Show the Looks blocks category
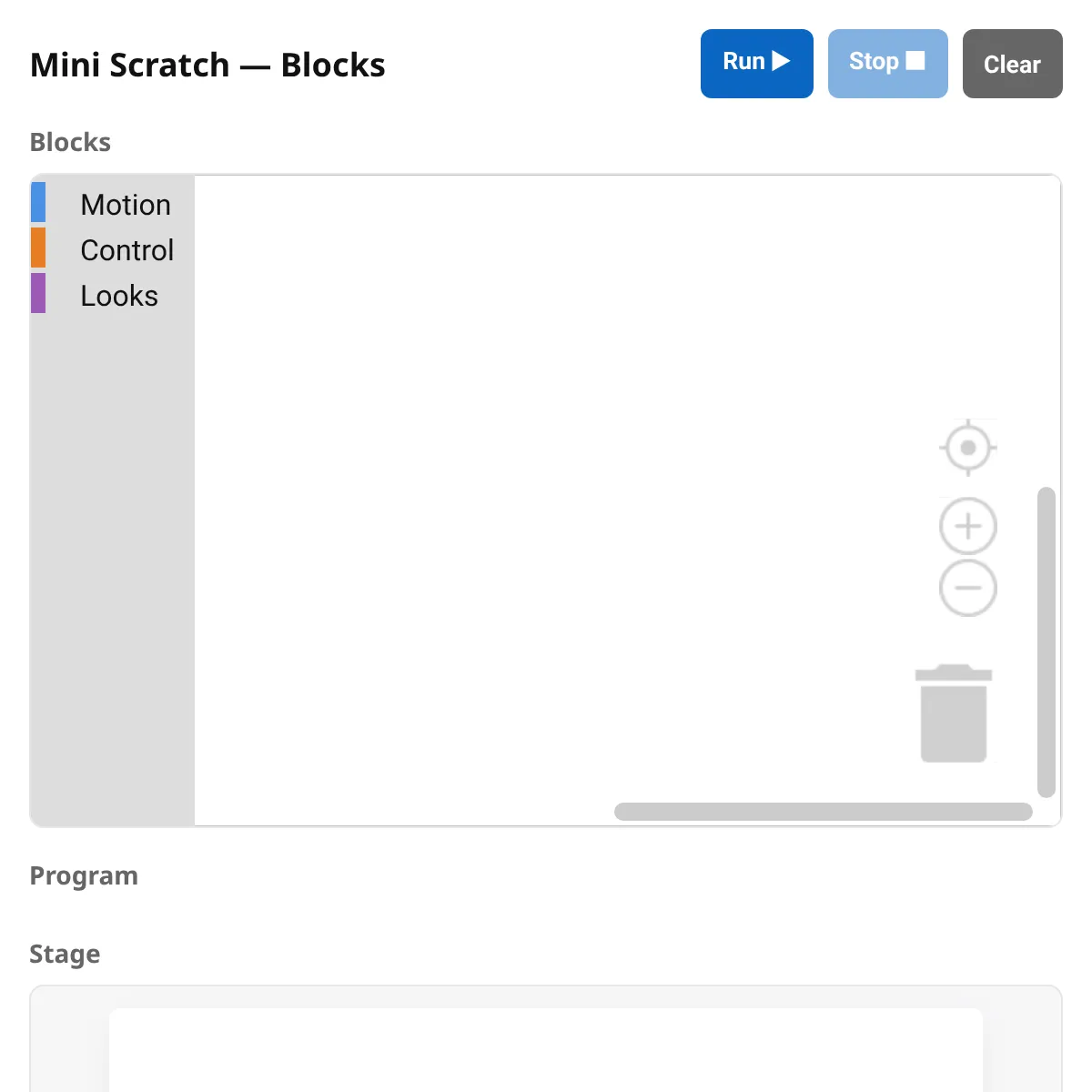 coord(119,296)
